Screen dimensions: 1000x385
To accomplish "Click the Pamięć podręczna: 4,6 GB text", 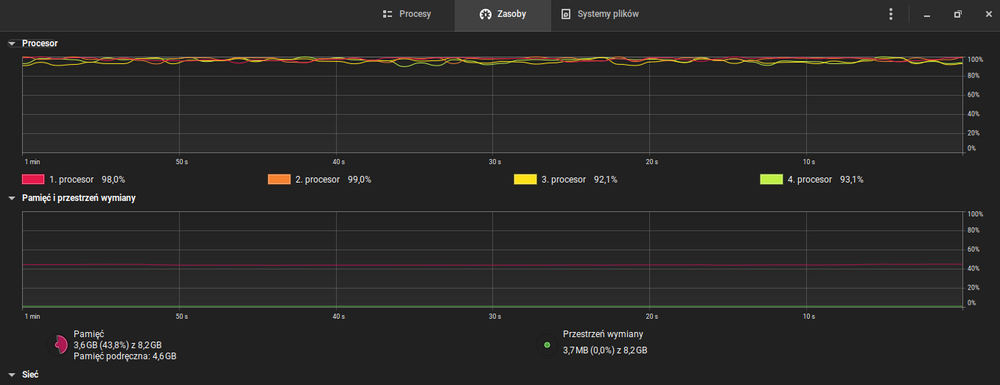I will (x=125, y=356).
